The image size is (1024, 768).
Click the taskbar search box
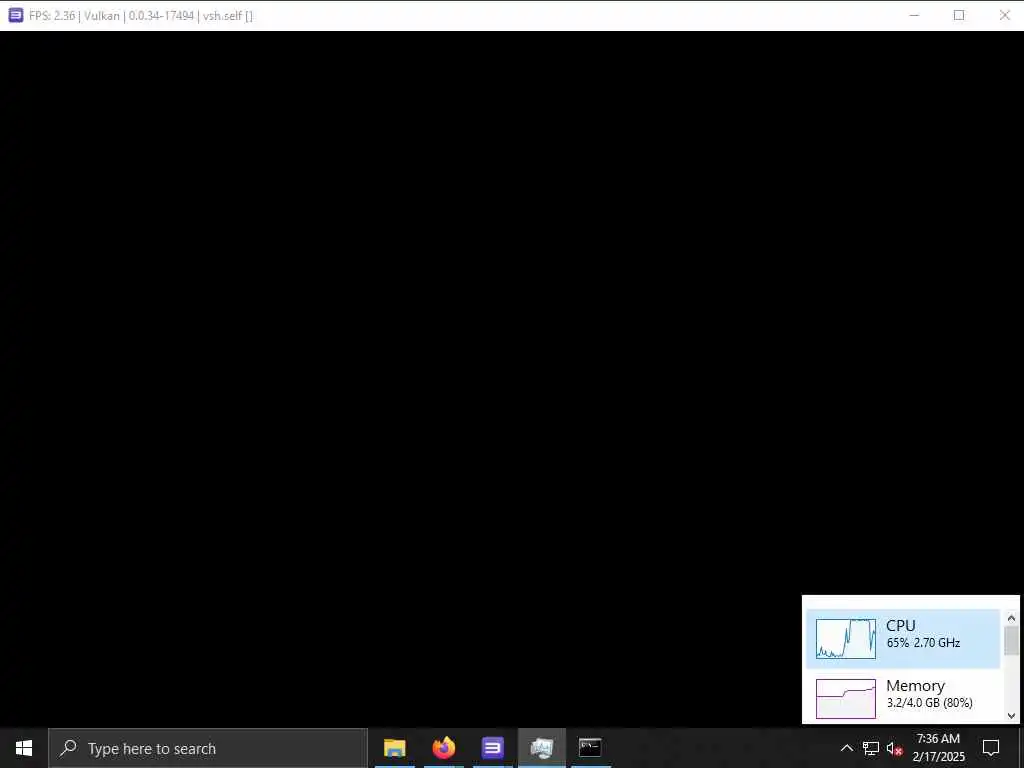[208, 748]
